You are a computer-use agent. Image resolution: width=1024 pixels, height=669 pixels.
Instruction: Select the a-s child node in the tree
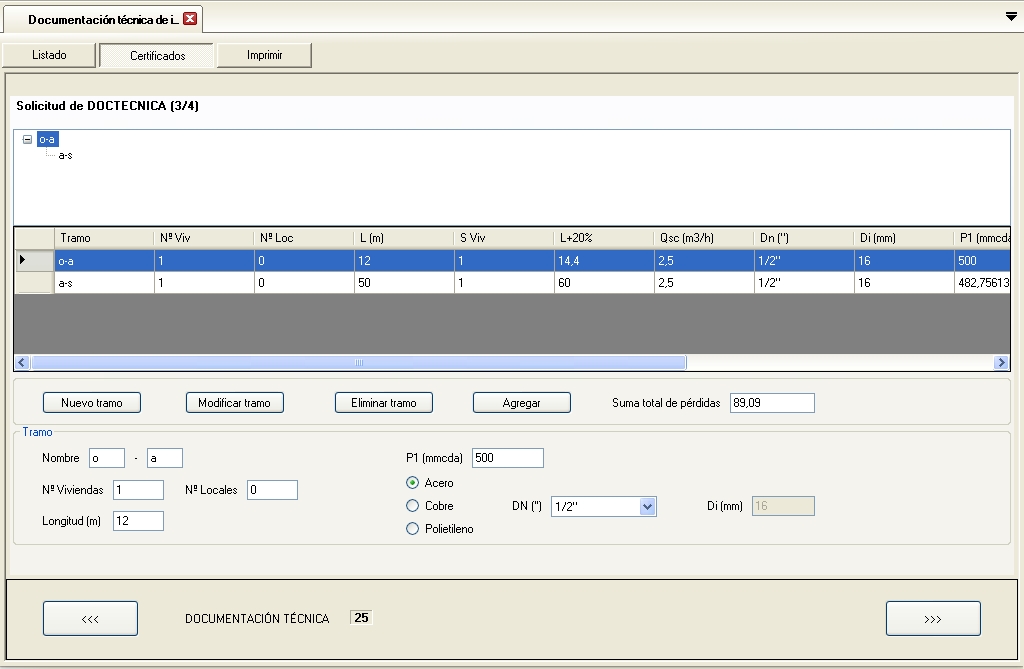(65, 155)
